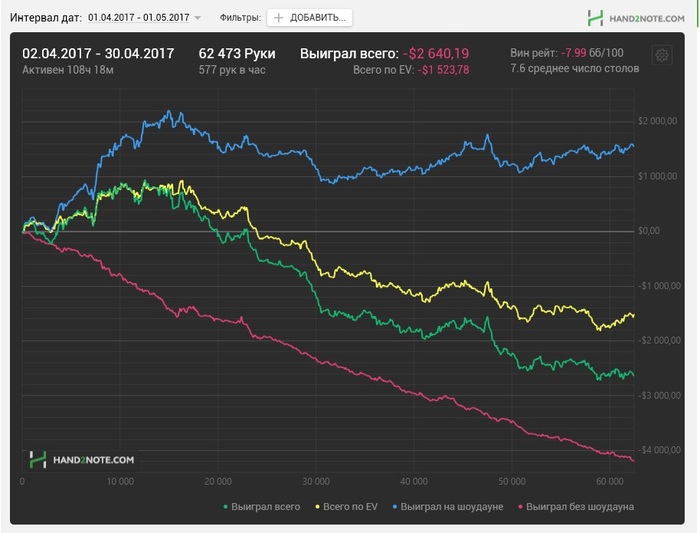Viewport: 700px width, 533px height.
Task: Click the «7.6 среднее число столов» statistic
Action: pyautogui.click(x=572, y=69)
